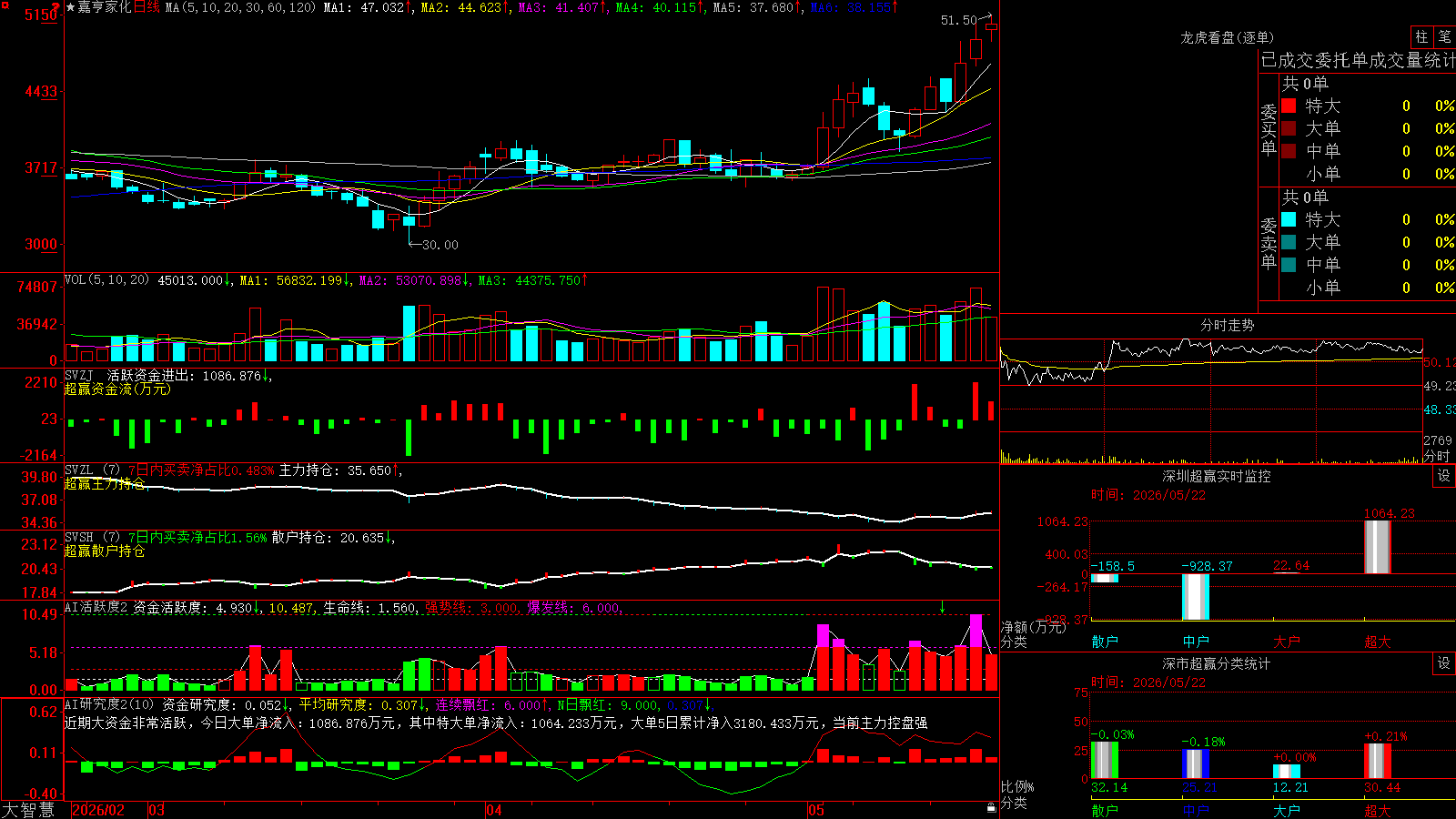Click the lock icon at the chart's bottom edge
1456x819 pixels.
pyautogui.click(x=992, y=808)
